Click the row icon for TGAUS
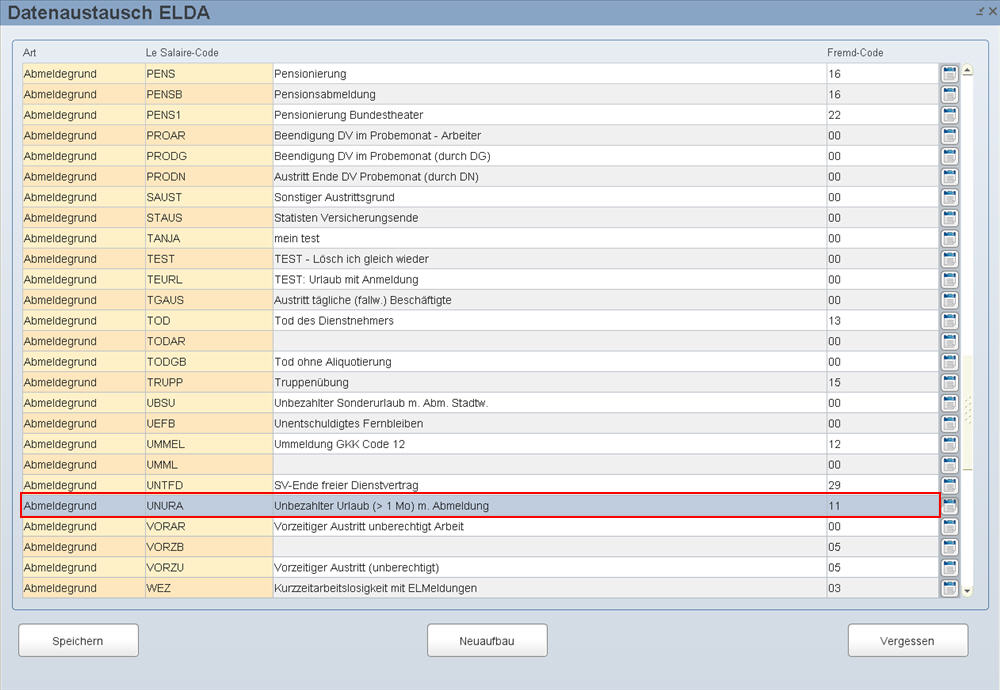Screen dimensions: 1000x690 pos(949,300)
